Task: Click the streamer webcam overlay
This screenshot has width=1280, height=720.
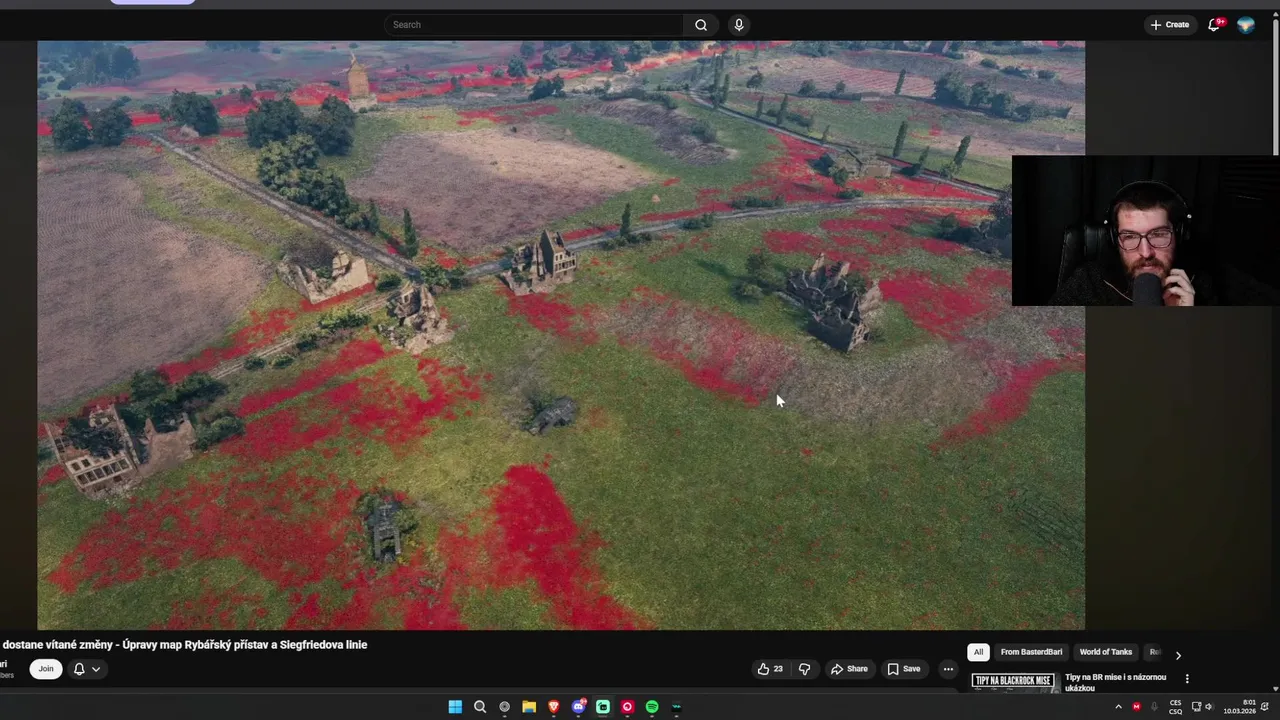Action: point(1146,231)
